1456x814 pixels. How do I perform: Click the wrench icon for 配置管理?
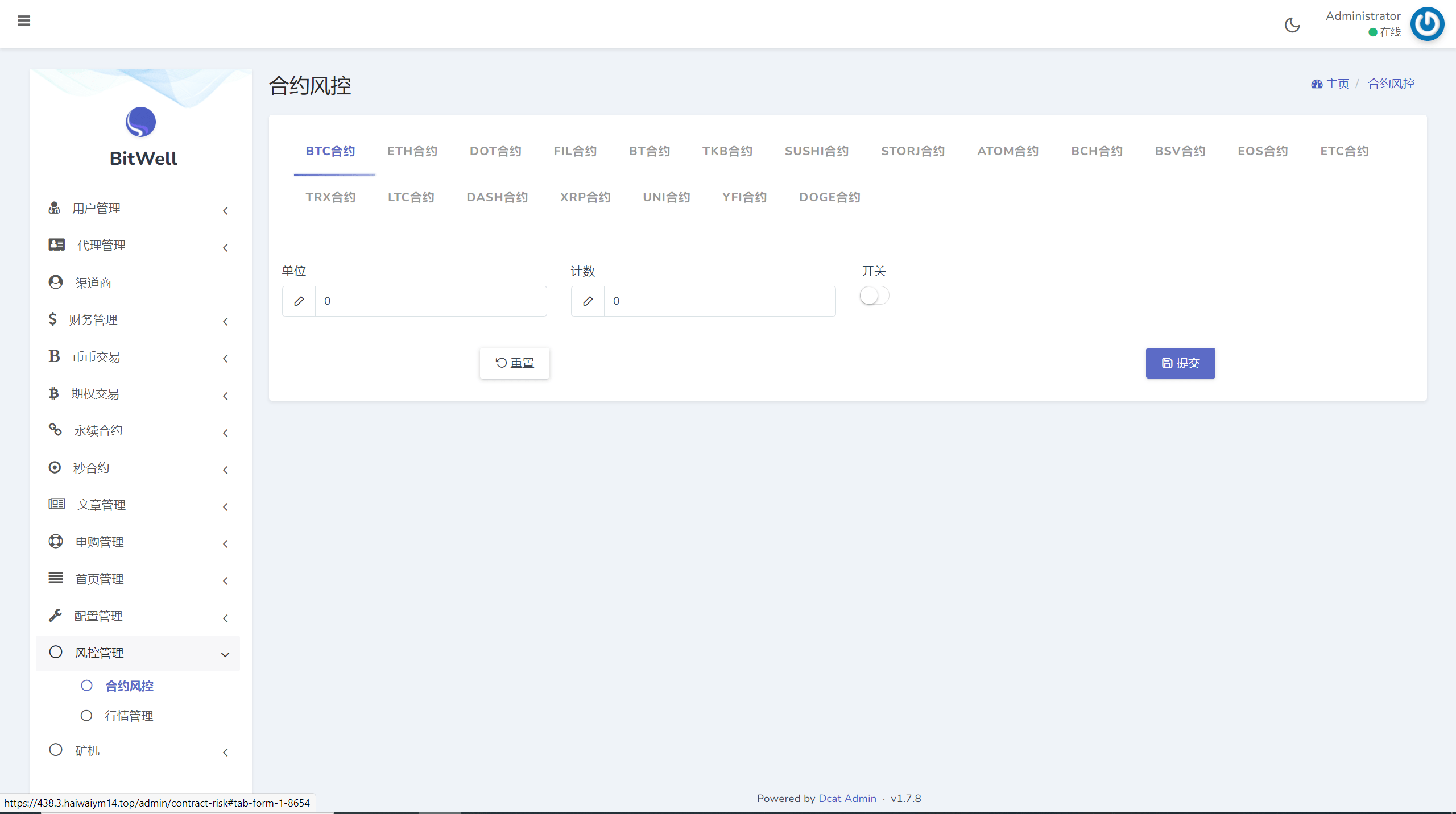[55, 616]
